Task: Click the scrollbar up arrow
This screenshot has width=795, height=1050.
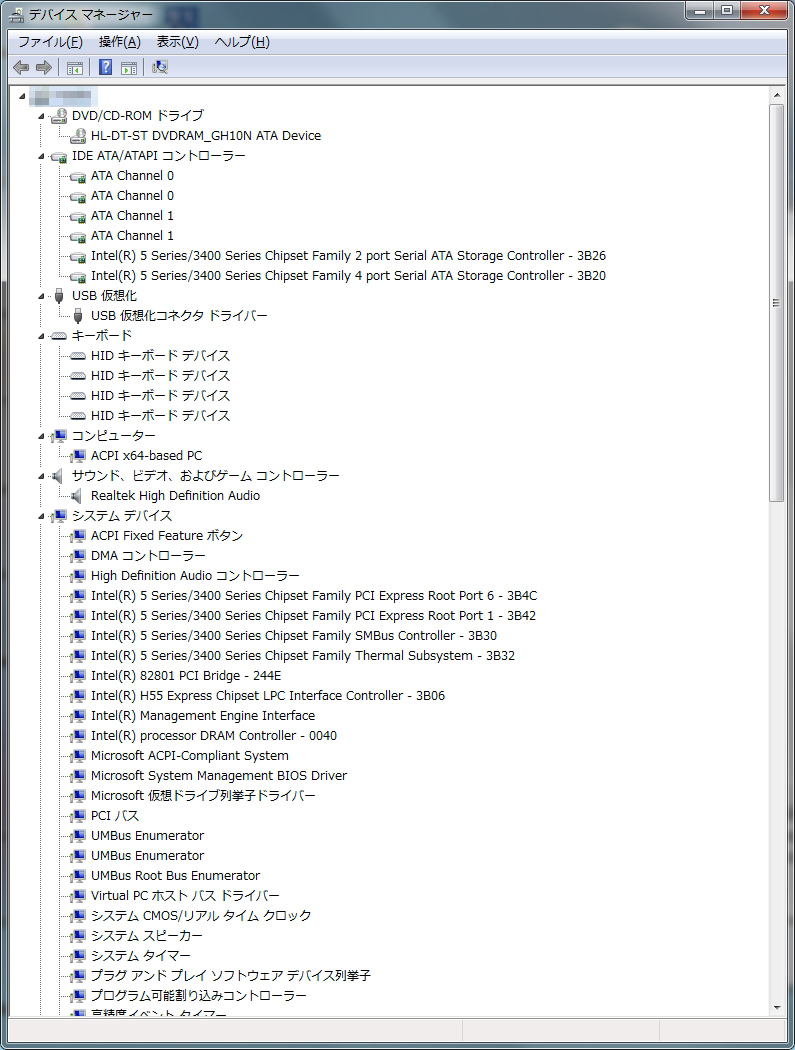Action: pyautogui.click(x=777, y=96)
